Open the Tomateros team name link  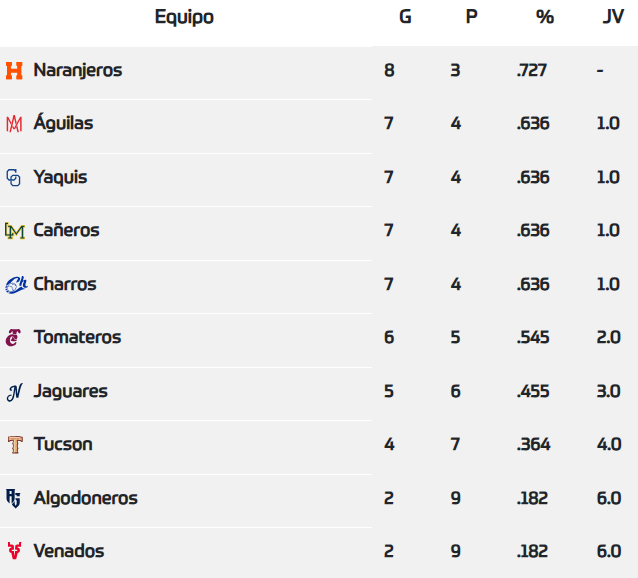tap(77, 338)
